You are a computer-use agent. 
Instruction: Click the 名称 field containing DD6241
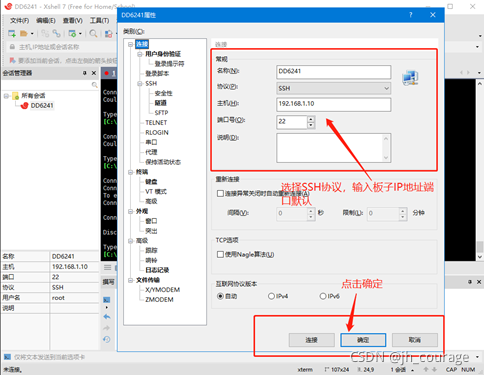[x=334, y=72]
